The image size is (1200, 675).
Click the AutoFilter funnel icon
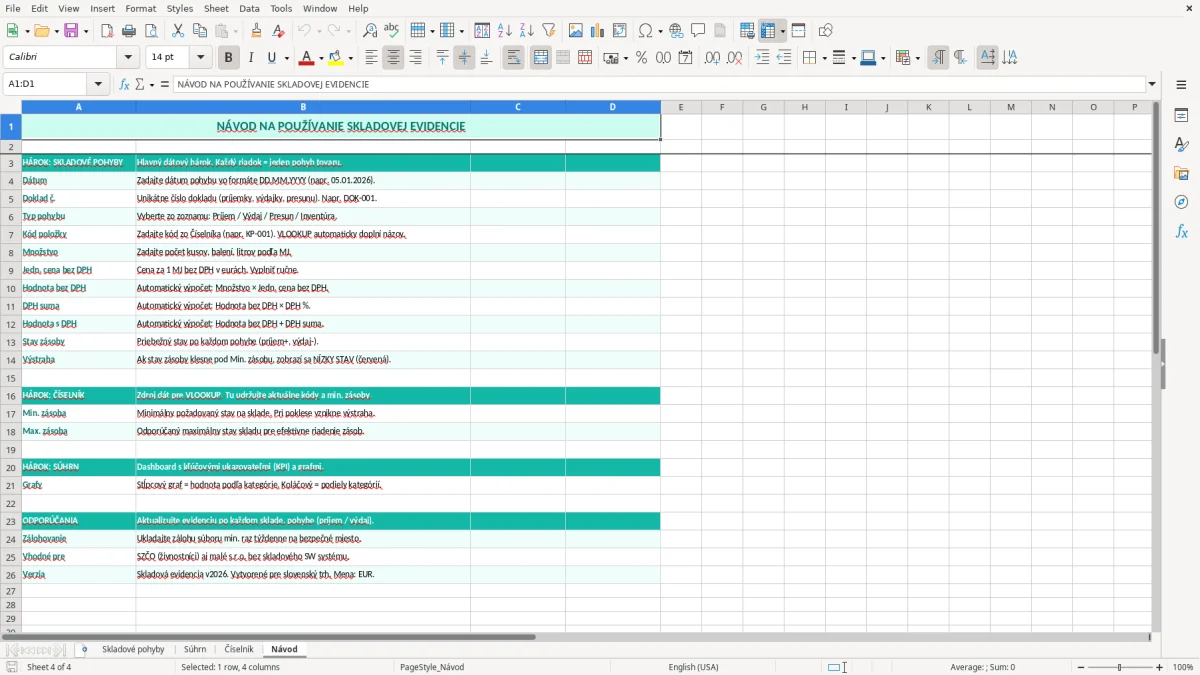coord(549,31)
